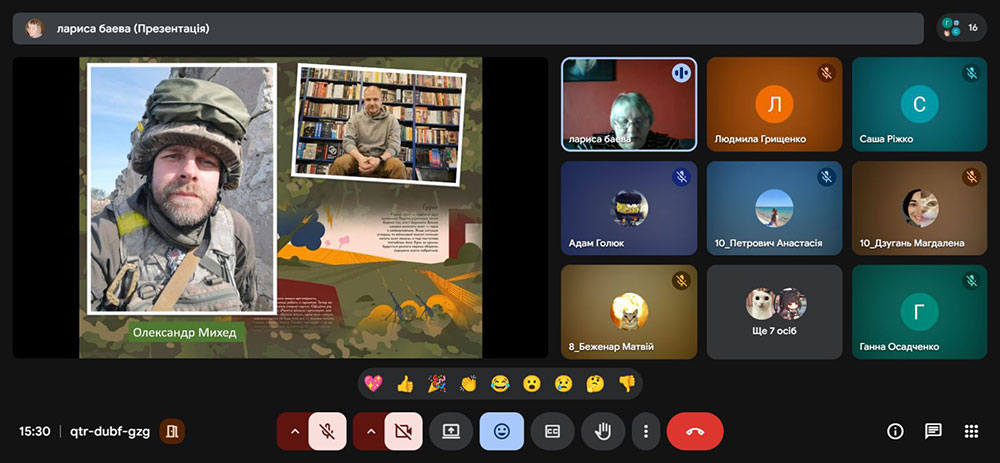This screenshot has width=1000, height=463.
Task: Send the heart emoji reaction
Action: 374,383
